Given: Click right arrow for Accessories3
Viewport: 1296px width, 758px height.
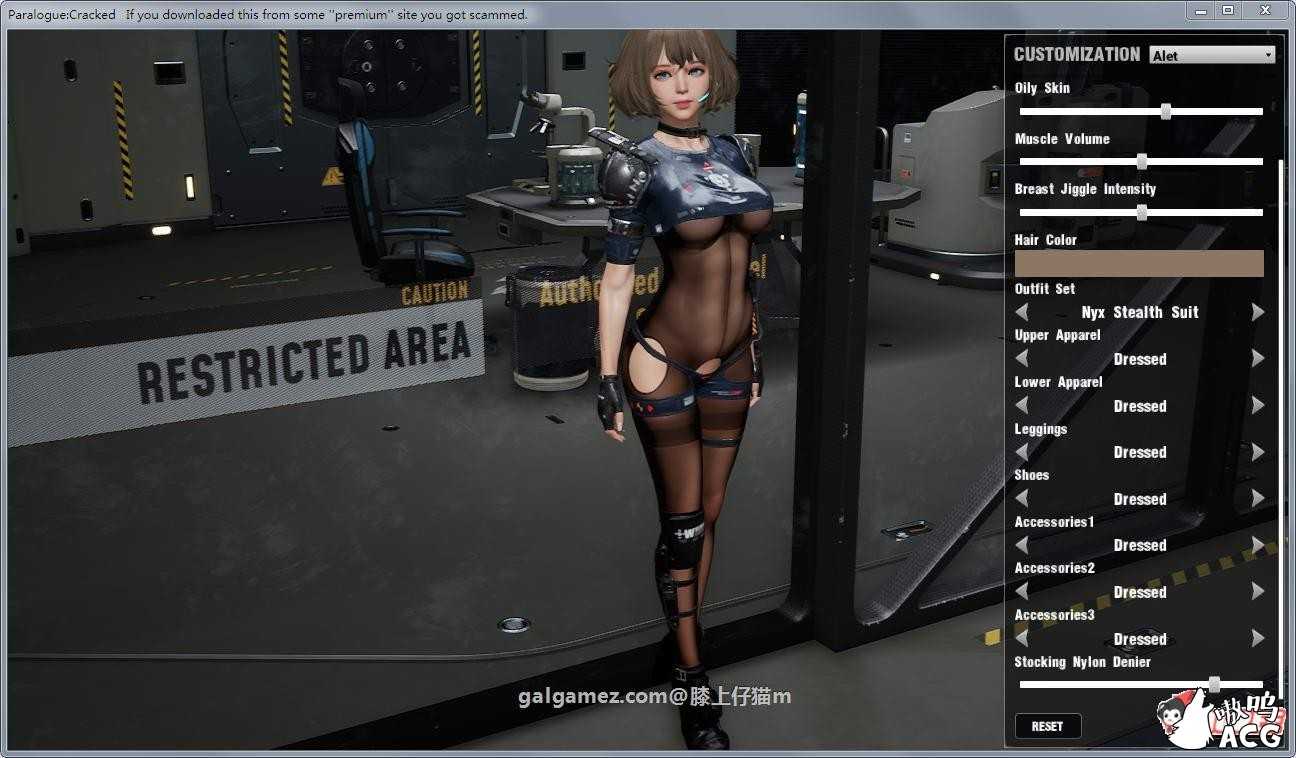Looking at the screenshot, I should pos(1258,638).
